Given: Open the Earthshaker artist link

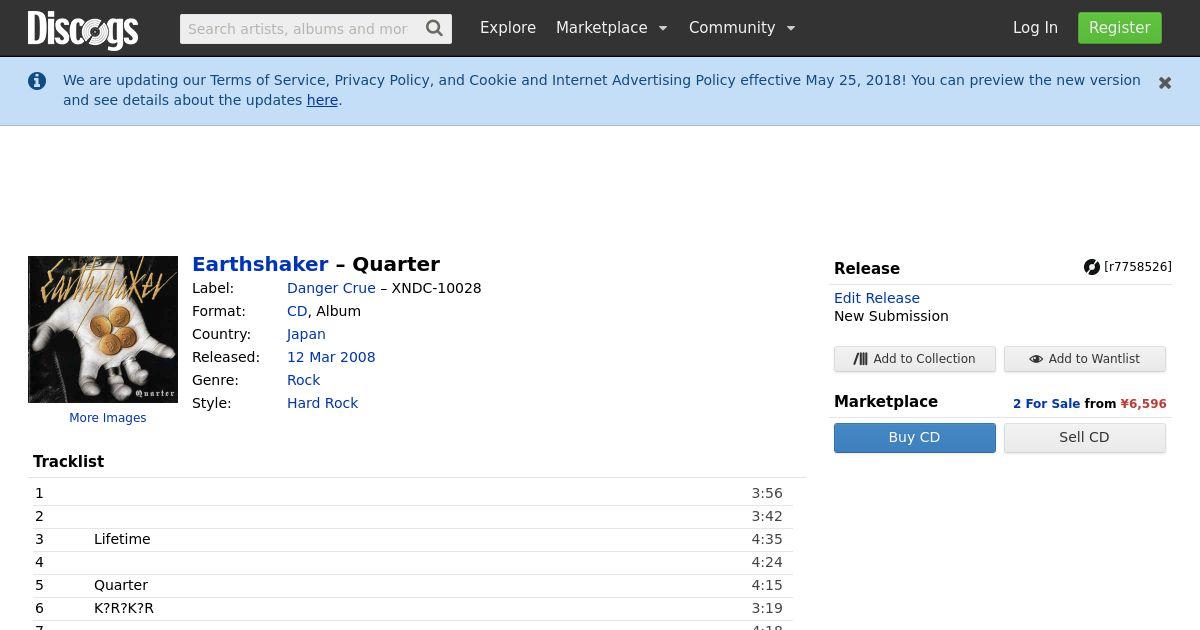Looking at the screenshot, I should click(260, 264).
